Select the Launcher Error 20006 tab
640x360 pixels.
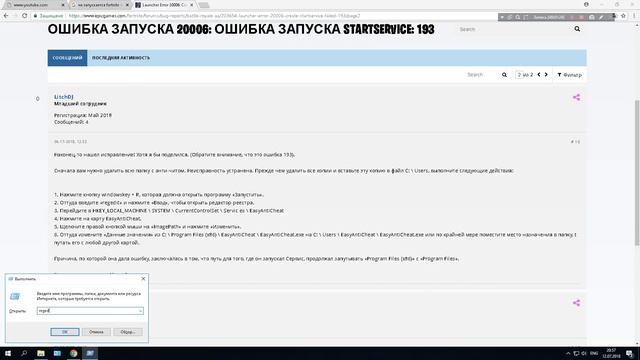pyautogui.click(x=164, y=5)
